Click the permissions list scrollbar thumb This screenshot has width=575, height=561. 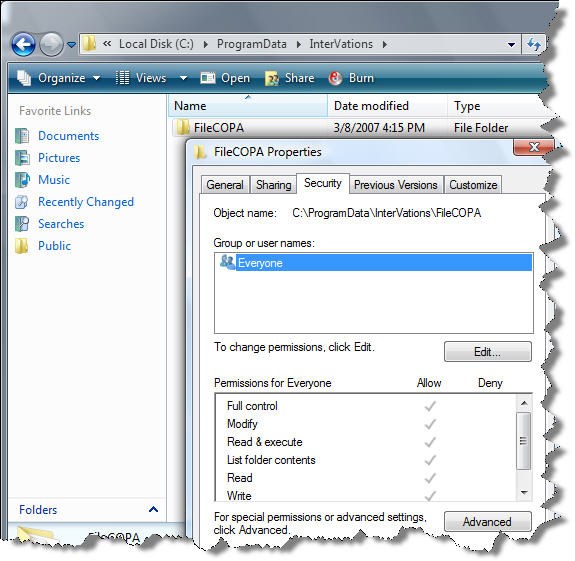[524, 441]
